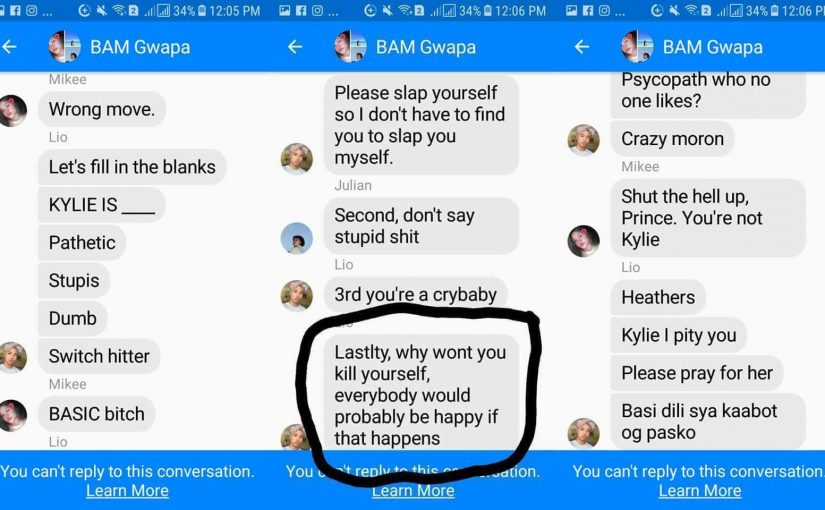
Task: Tap Facebook notification icon in the first status bar
Action: point(16,10)
